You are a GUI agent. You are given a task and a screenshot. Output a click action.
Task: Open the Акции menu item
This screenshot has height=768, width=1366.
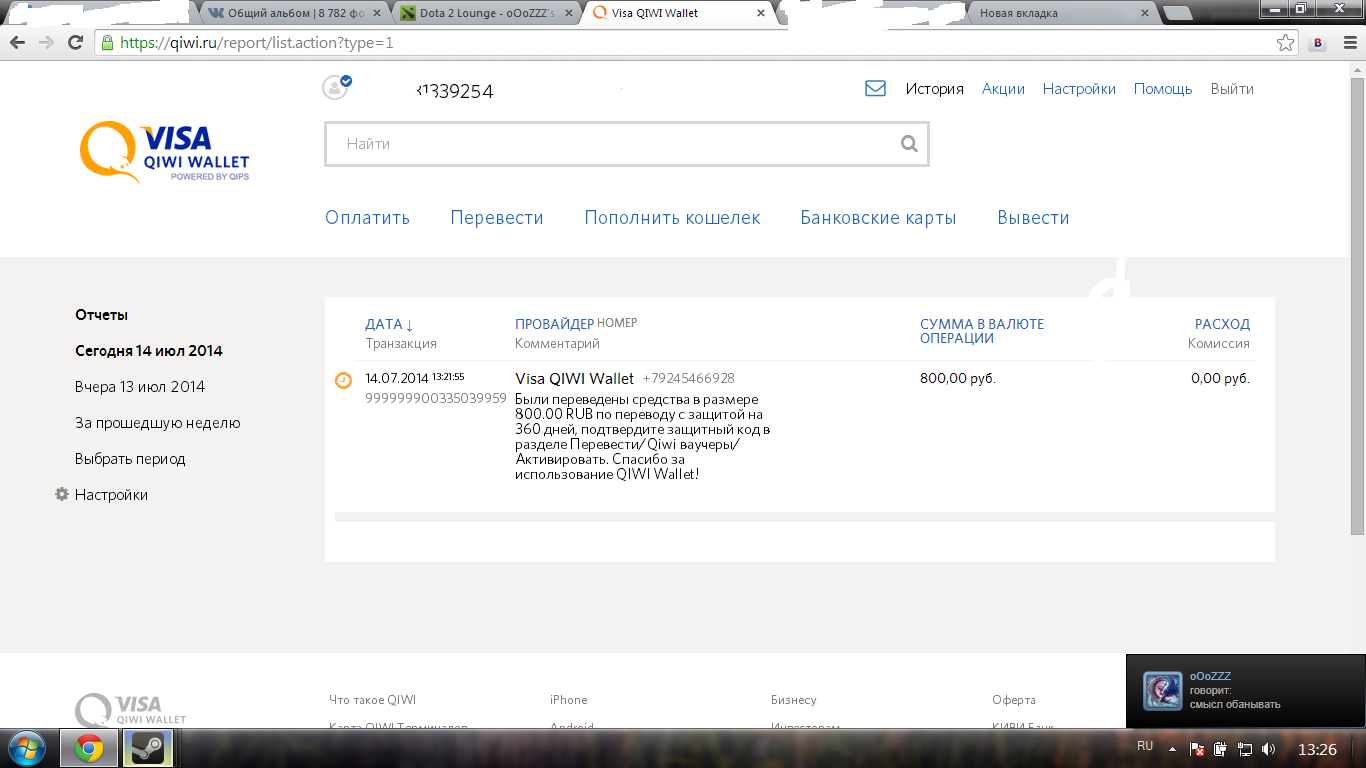click(x=1003, y=89)
